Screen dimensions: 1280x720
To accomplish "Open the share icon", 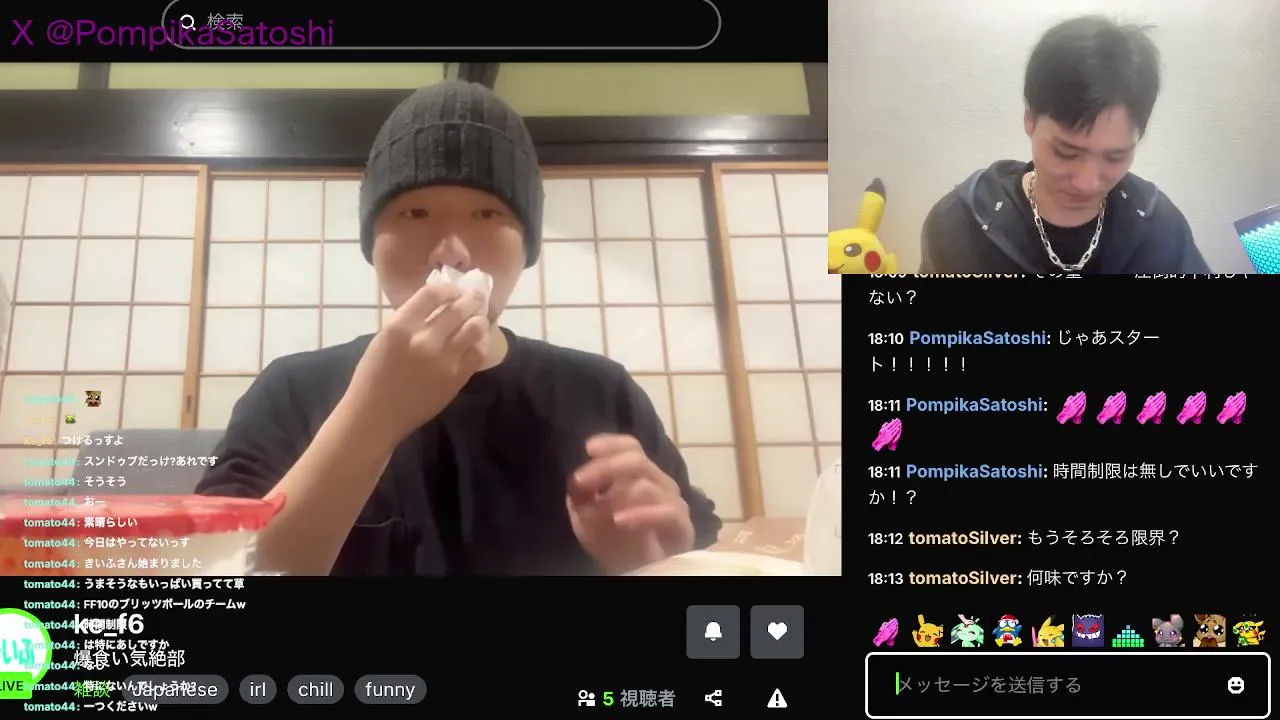I will 713,698.
